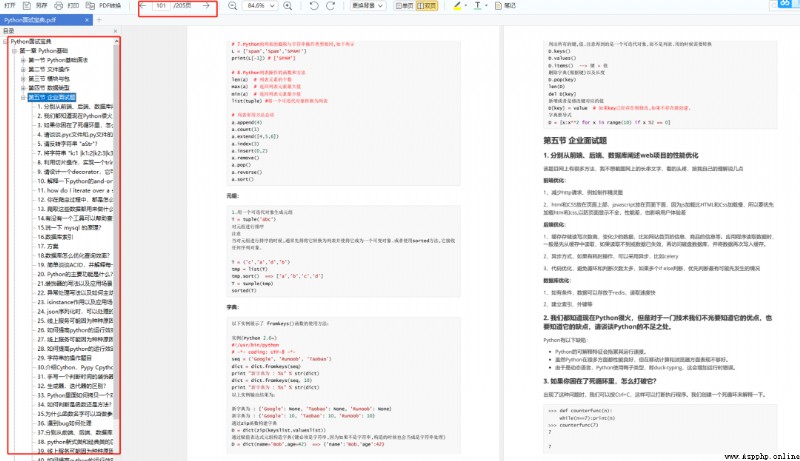This screenshot has width=800, height=461.
Task: Click the outline panel vertical scrollbar thumb
Action: click(116, 232)
